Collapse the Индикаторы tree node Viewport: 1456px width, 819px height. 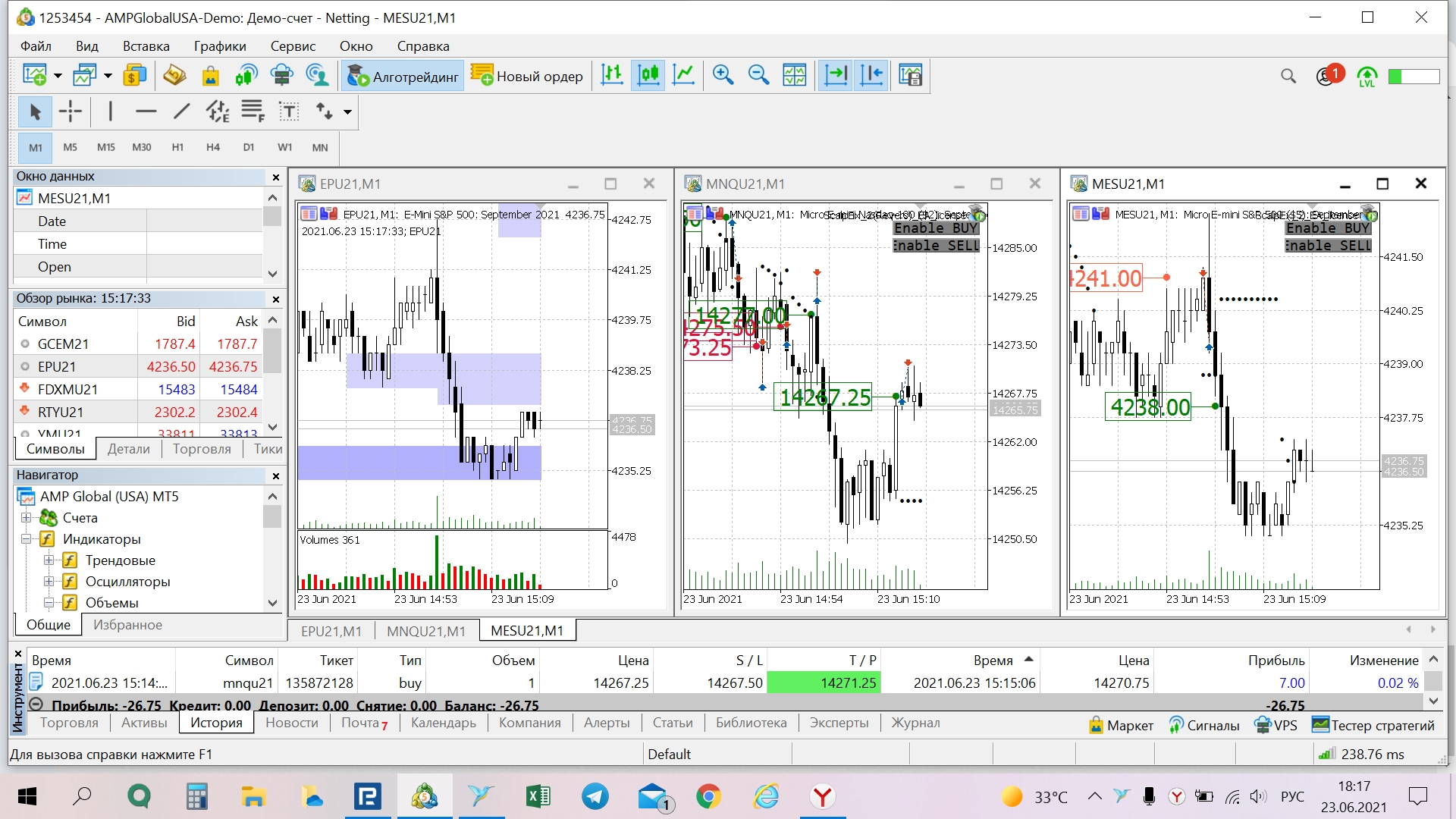coord(27,539)
